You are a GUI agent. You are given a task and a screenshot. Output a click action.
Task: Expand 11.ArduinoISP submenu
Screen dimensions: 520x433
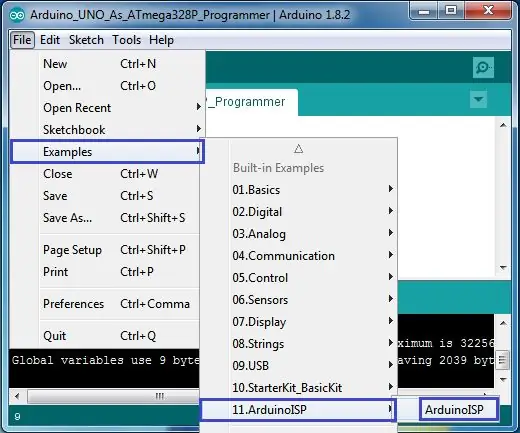tap(299, 410)
